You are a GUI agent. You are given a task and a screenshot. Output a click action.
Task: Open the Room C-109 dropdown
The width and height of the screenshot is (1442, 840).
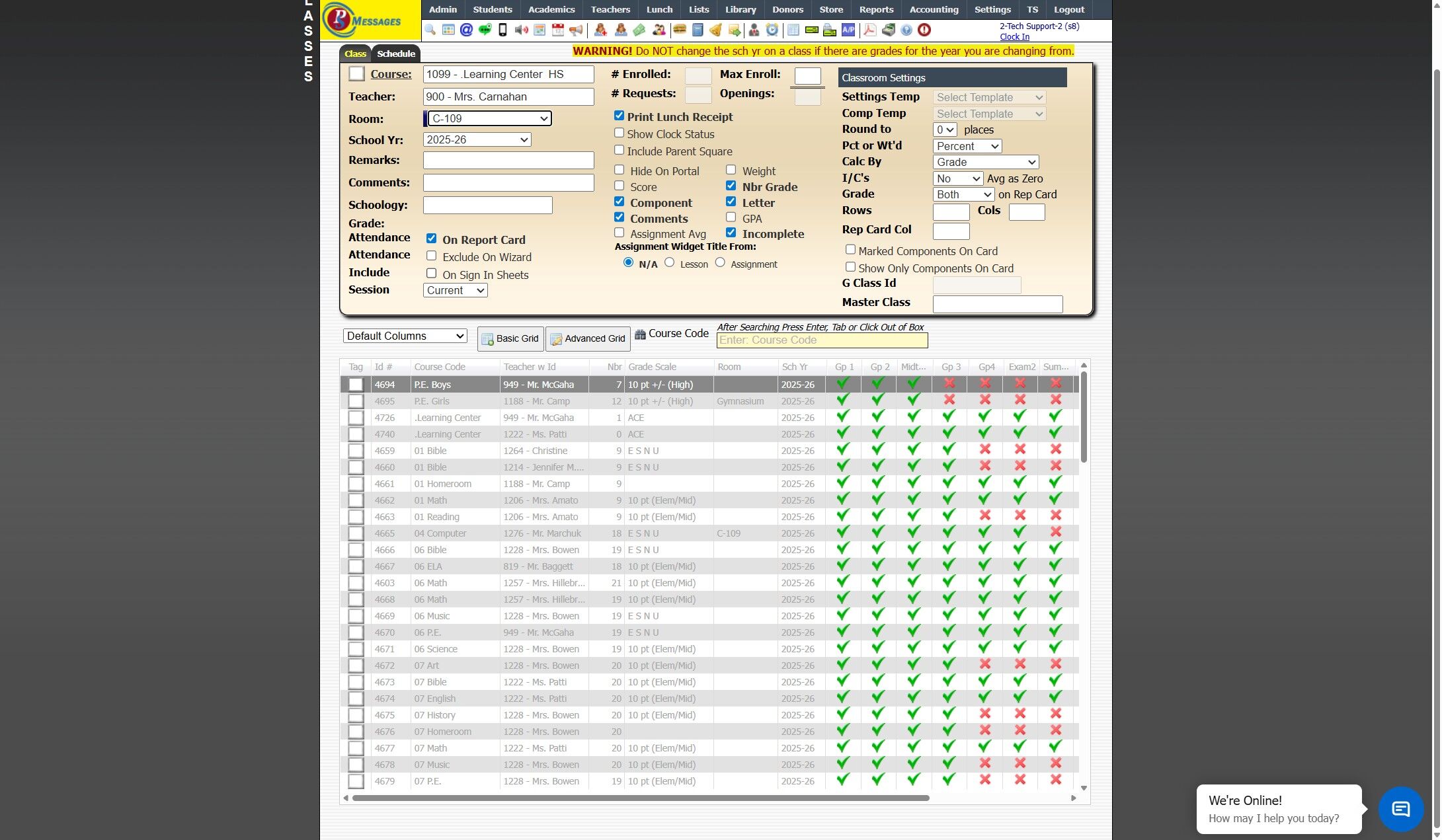pos(489,118)
